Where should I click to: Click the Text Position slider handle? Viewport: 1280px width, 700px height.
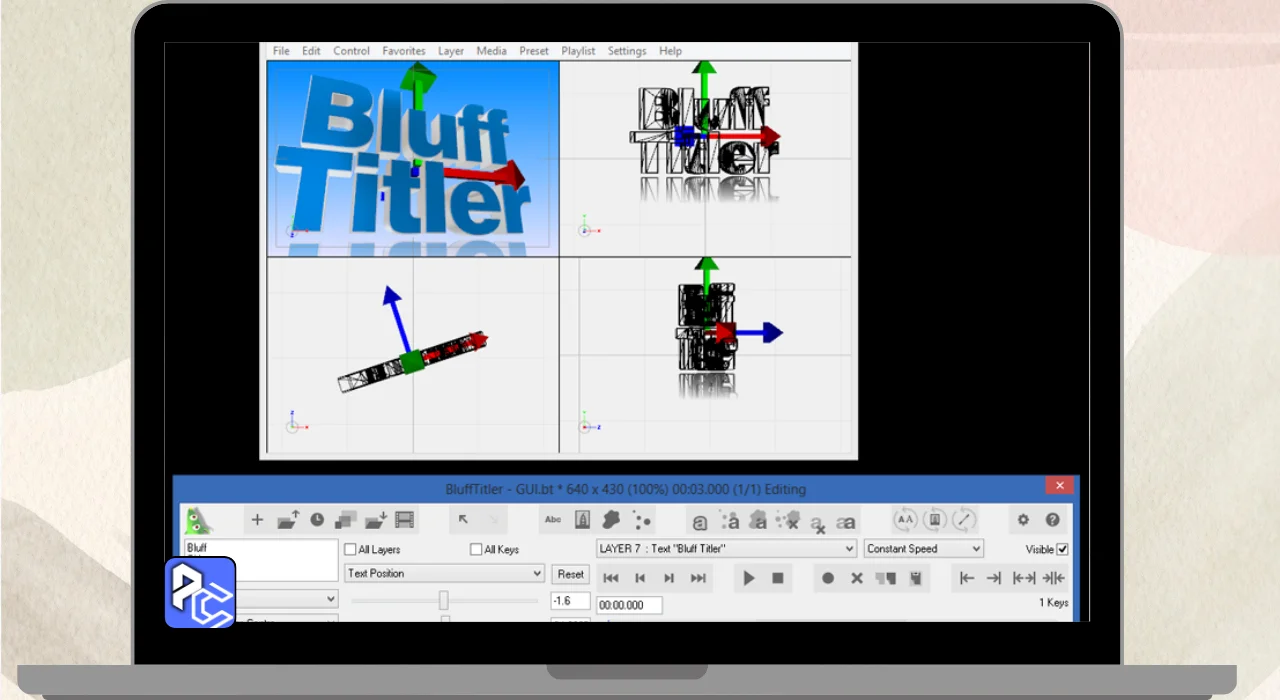pos(443,600)
